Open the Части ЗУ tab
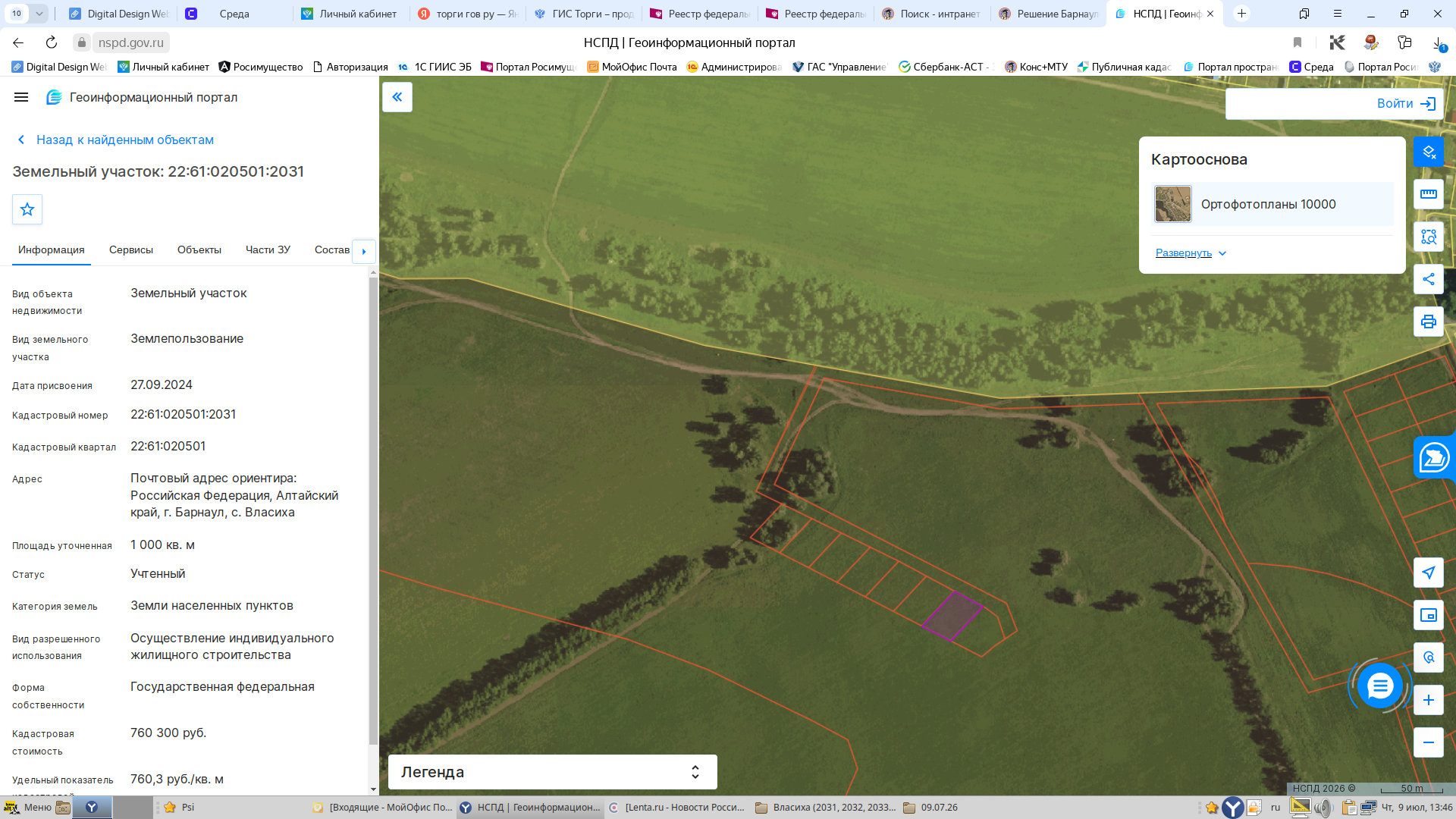The height and width of the screenshot is (819, 1456). point(268,250)
